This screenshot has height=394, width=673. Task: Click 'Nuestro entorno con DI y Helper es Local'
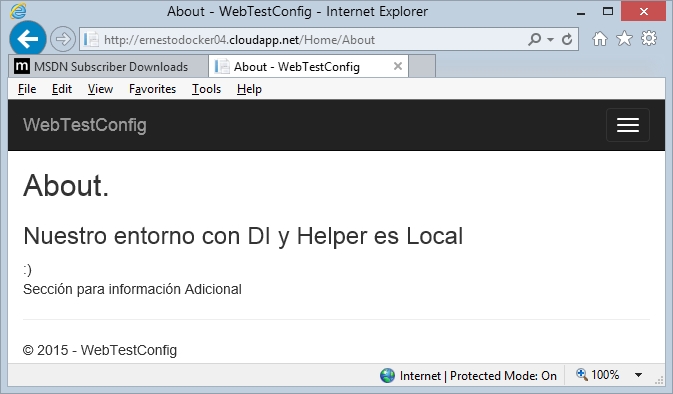(x=243, y=236)
